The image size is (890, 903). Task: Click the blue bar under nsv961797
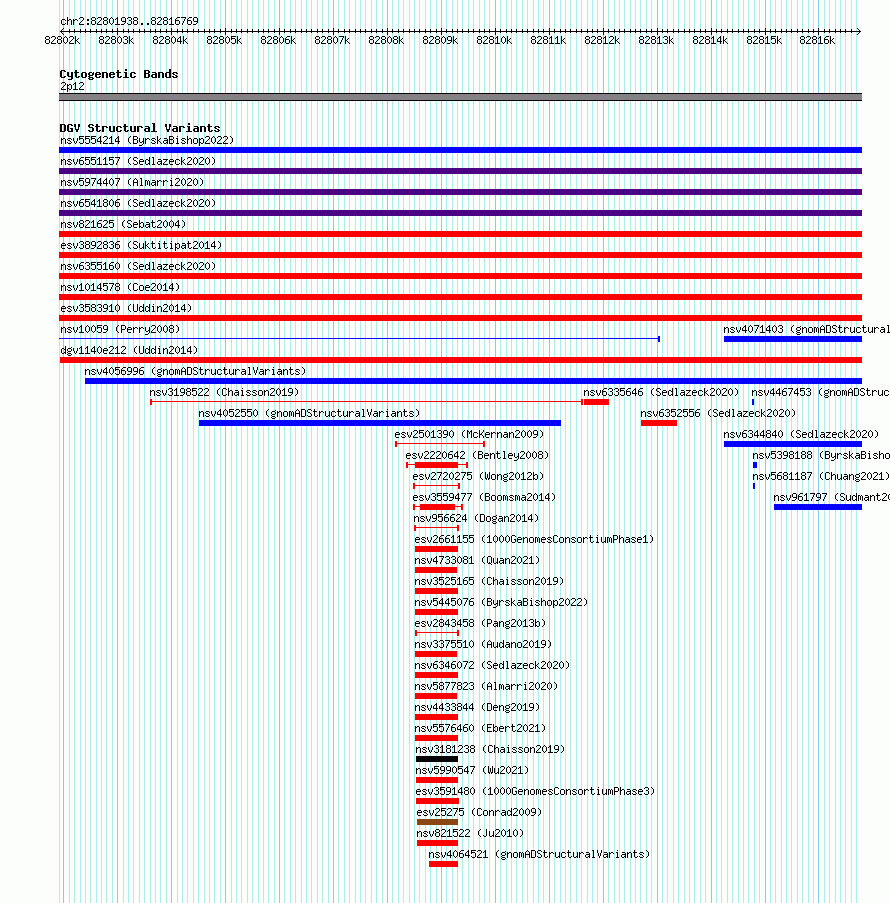818,507
